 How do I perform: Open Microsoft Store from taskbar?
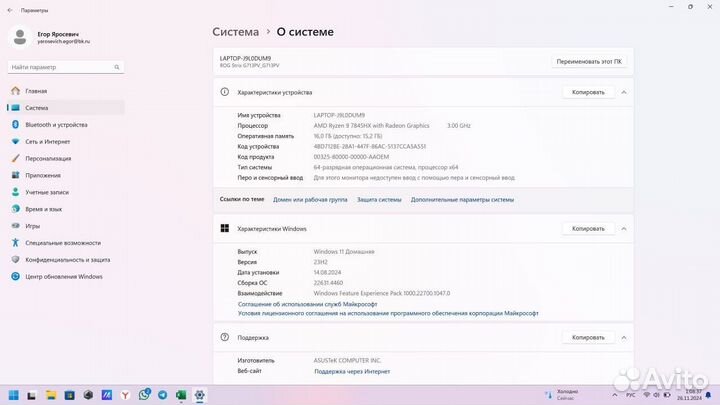point(69,395)
